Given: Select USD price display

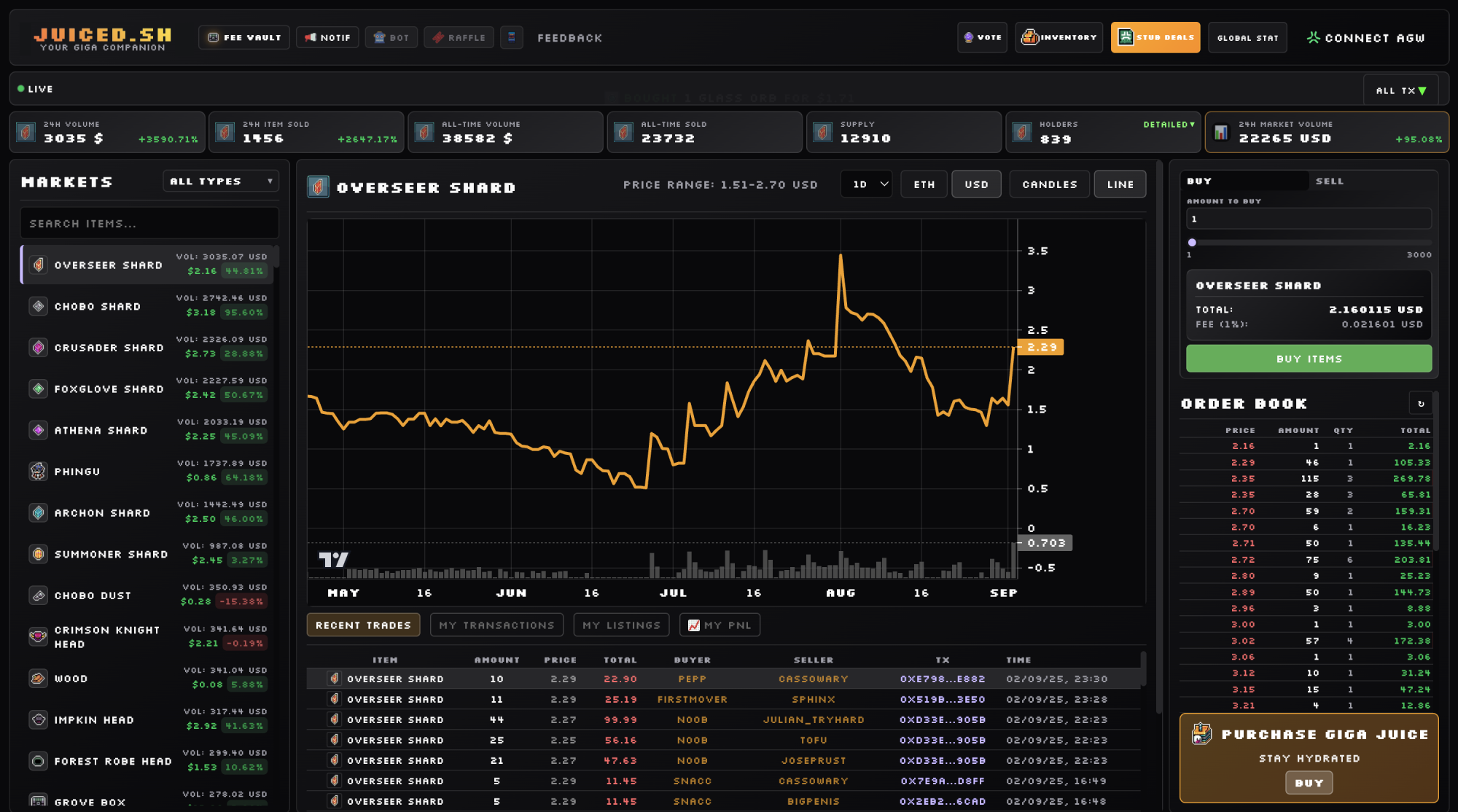Looking at the screenshot, I should (x=976, y=184).
